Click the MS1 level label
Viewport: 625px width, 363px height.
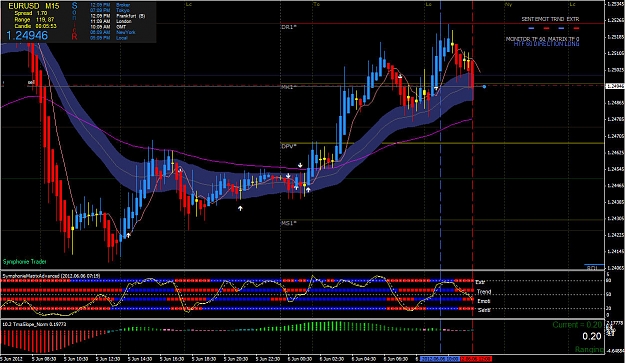pos(289,224)
